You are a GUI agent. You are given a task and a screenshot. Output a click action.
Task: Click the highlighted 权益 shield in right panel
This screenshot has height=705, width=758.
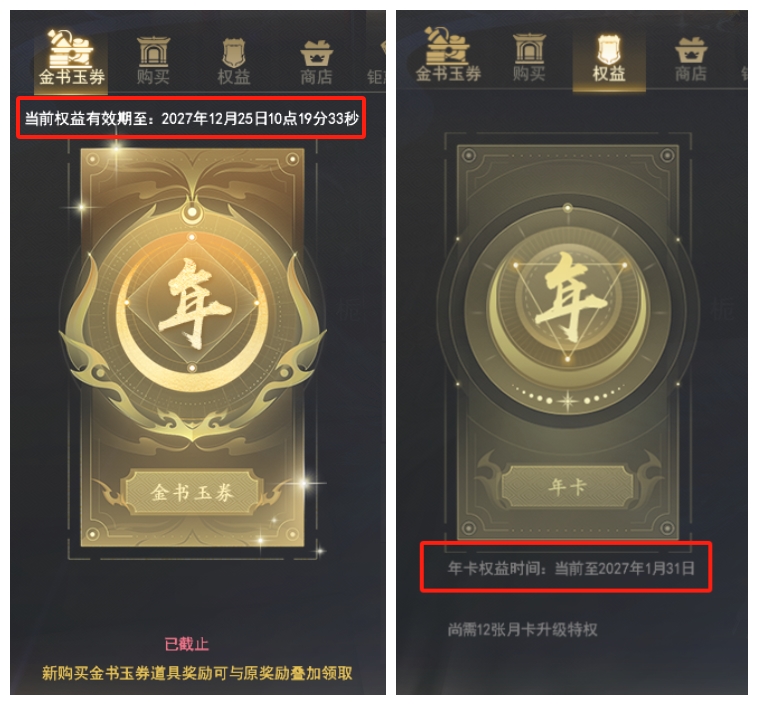pyautogui.click(x=609, y=49)
